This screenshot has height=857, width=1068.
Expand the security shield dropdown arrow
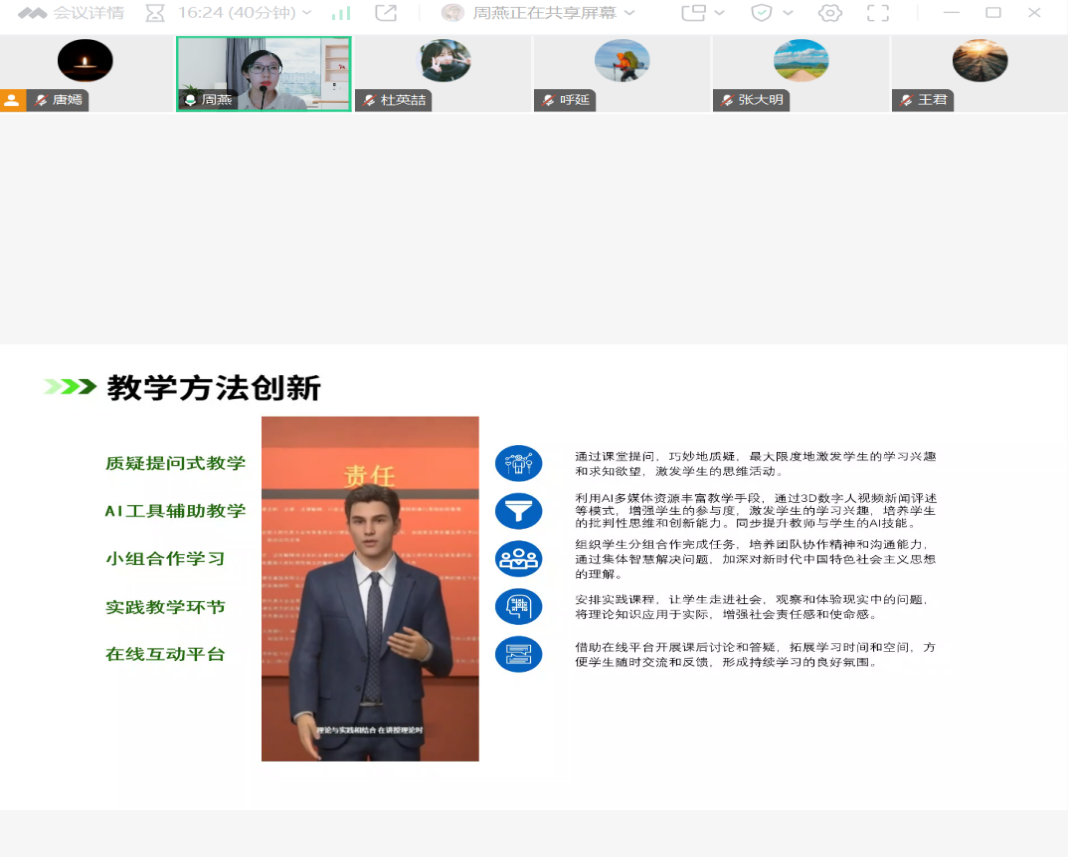(788, 13)
